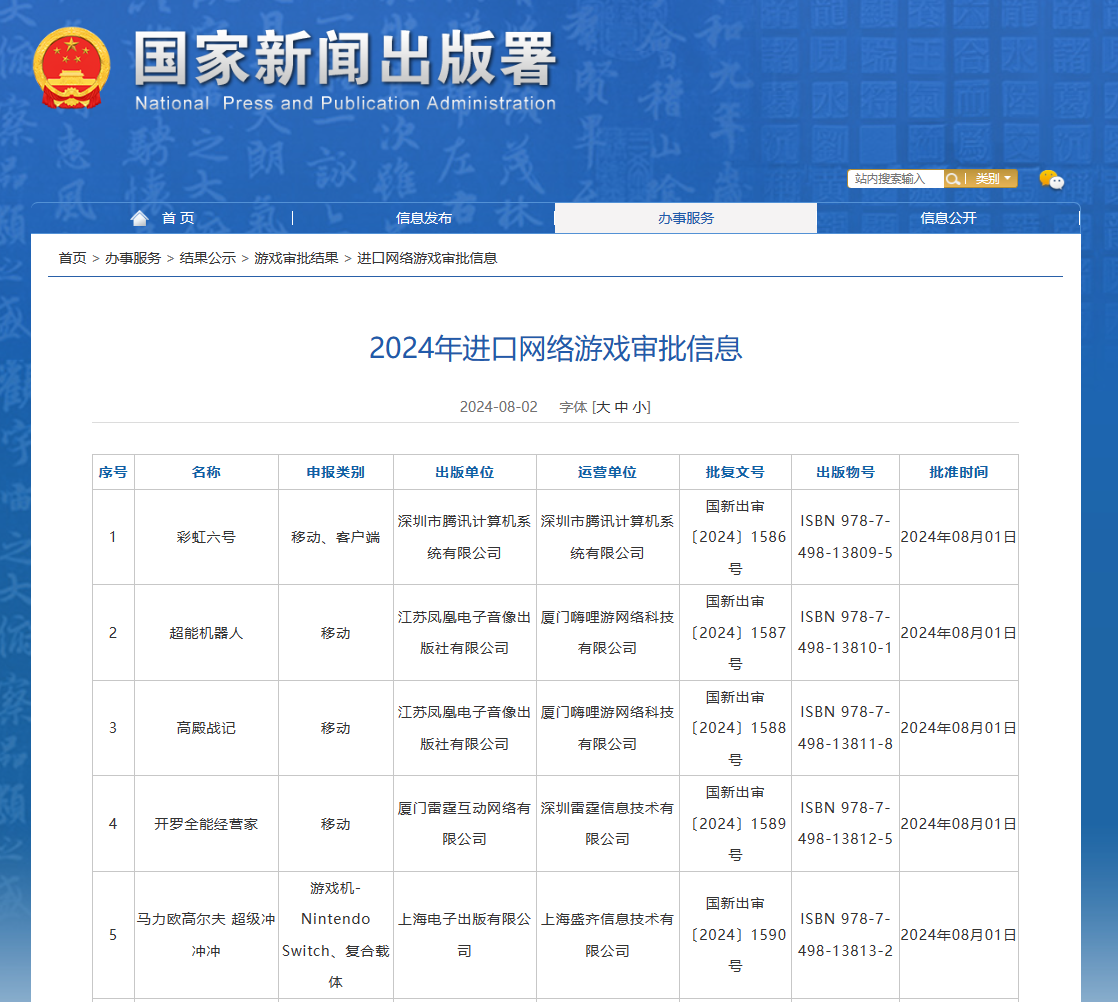The width and height of the screenshot is (1118, 1002).
Task: Click publisher 深圳市腾讯计算机系统有限公司 in 出版单位 column
Action: click(464, 538)
